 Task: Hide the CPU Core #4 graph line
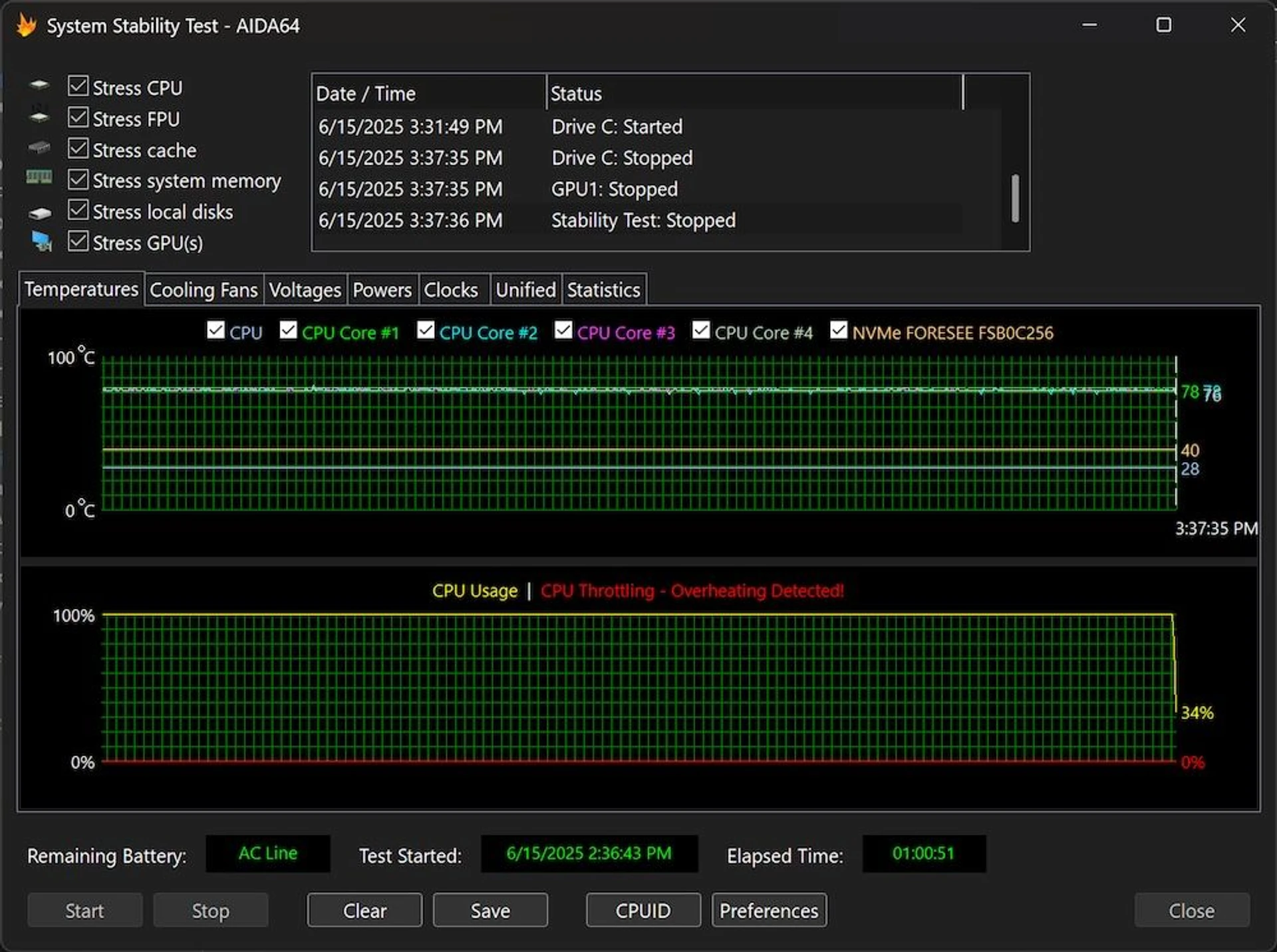701,330
